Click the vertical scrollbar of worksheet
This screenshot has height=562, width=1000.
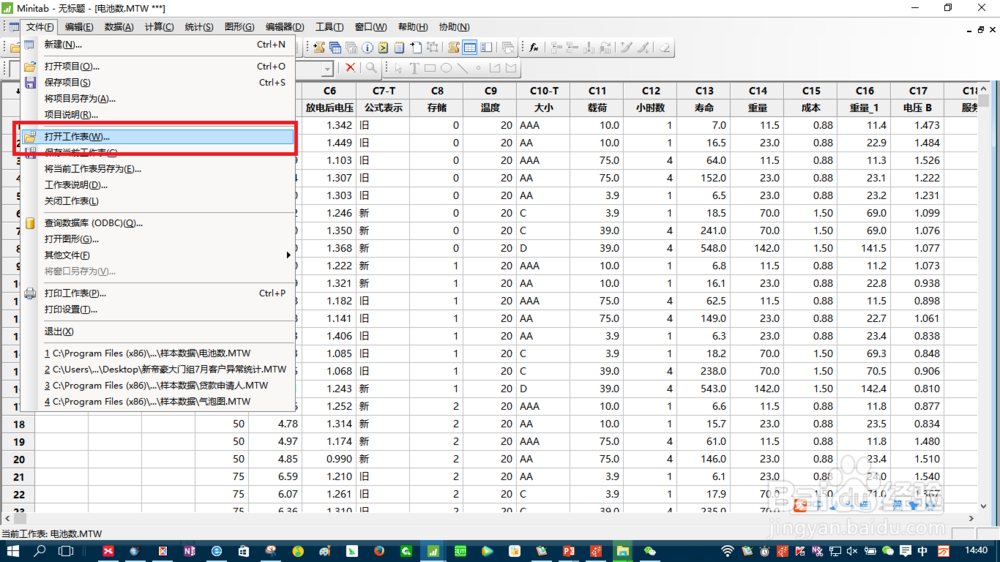click(x=983, y=297)
